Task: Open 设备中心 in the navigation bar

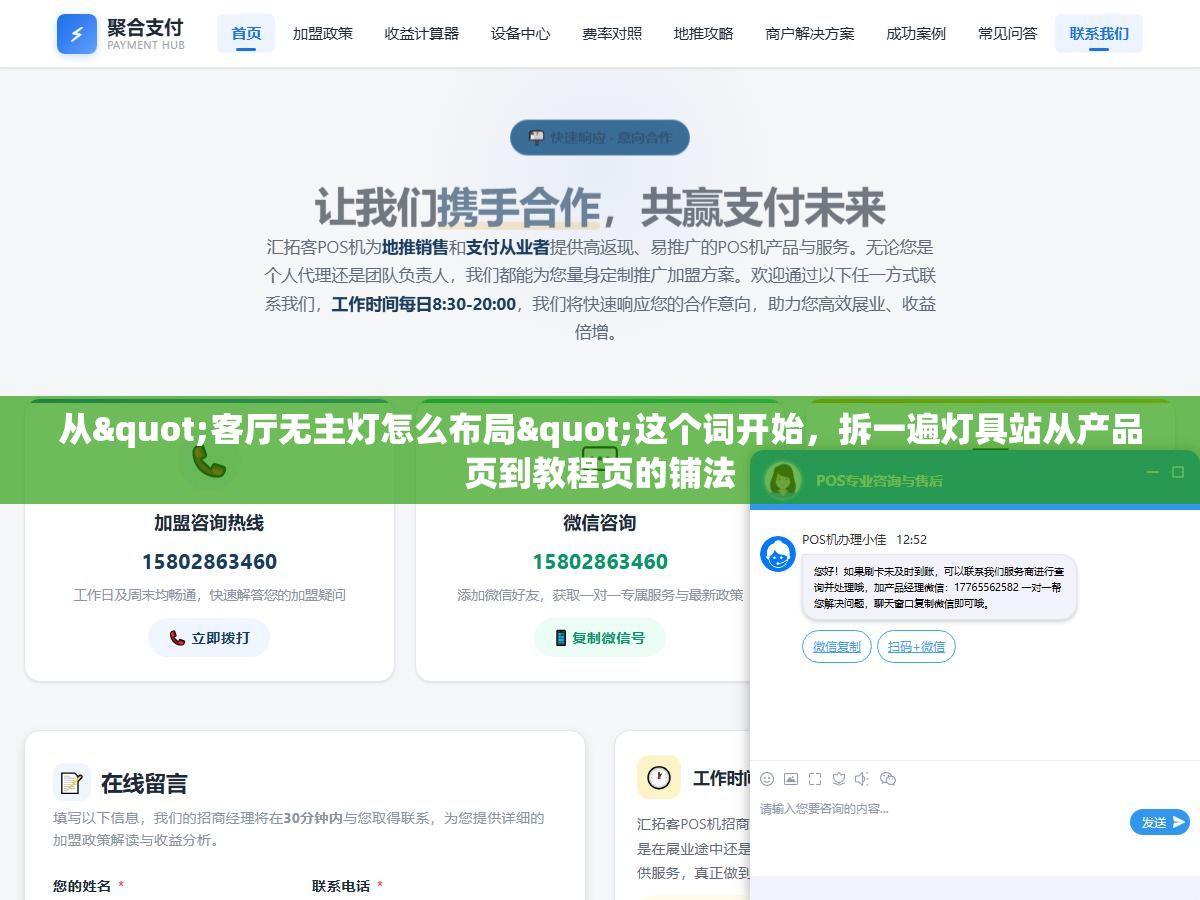Action: pyautogui.click(x=520, y=33)
